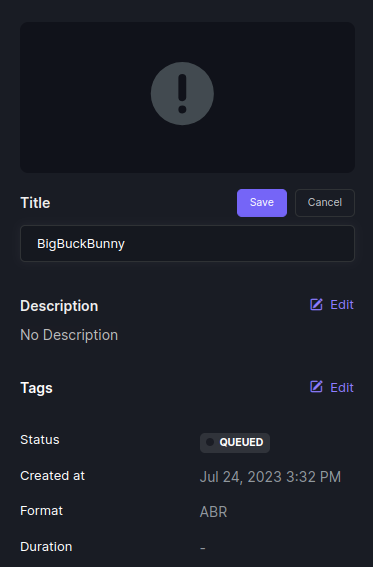Click the pencil icon beside Description
This screenshot has height=567, width=373.
click(316, 304)
